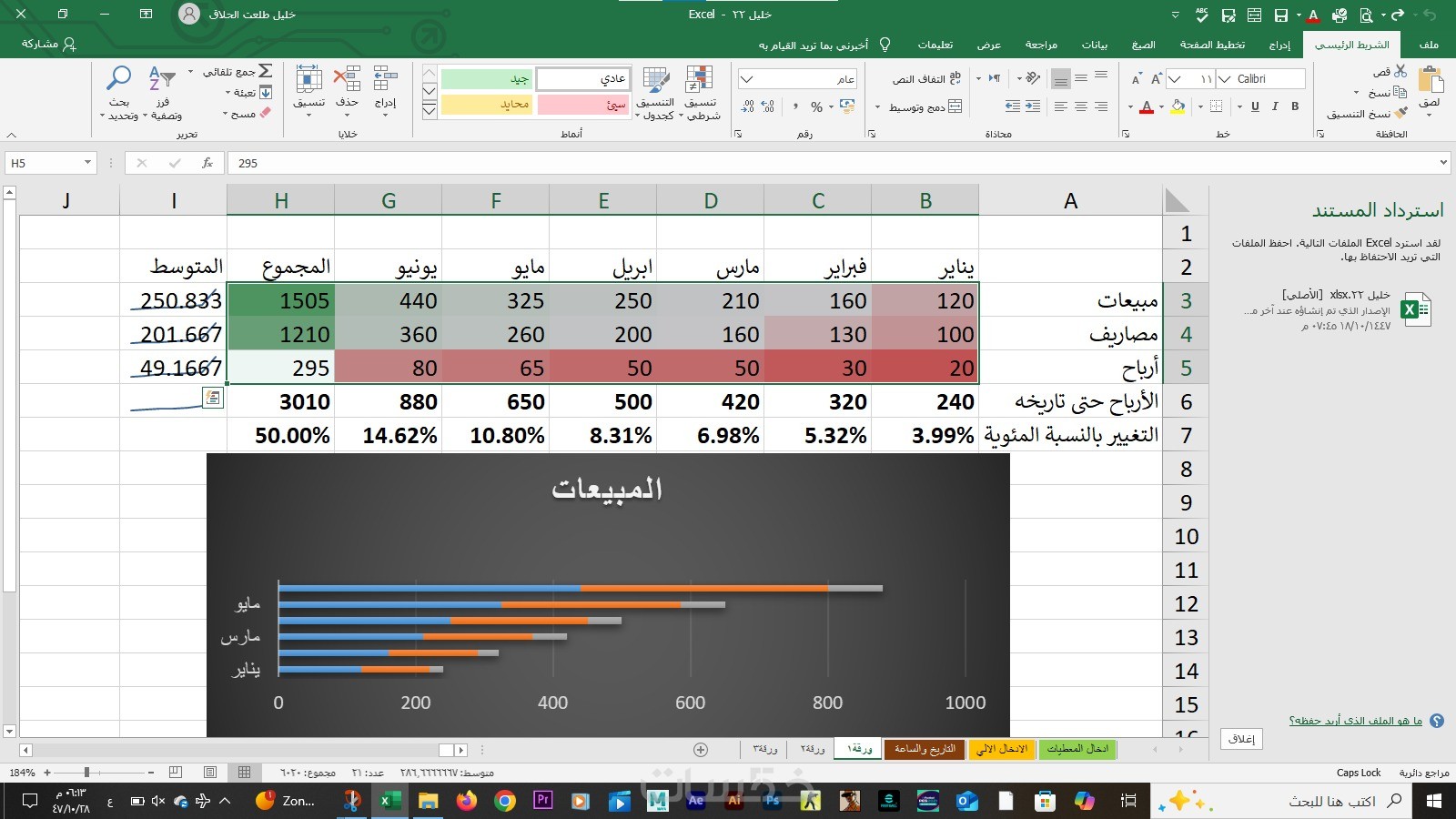Click the Font Color red A swatch
This screenshot has height=819, width=1456.
[x=1147, y=107]
